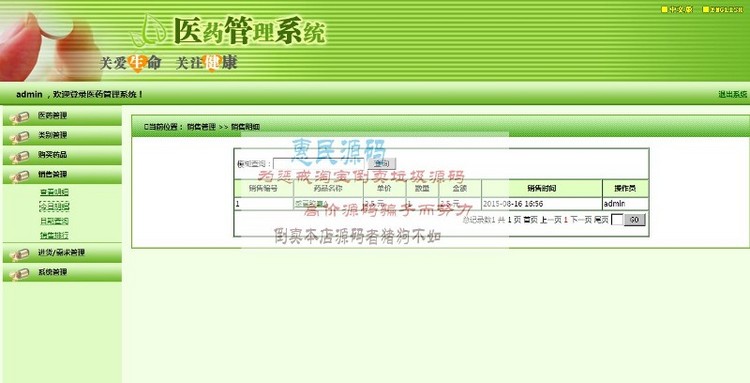Image resolution: width=750 pixels, height=383 pixels.
Task: Click the pill icon beside 医药管理
Action: coord(20,117)
